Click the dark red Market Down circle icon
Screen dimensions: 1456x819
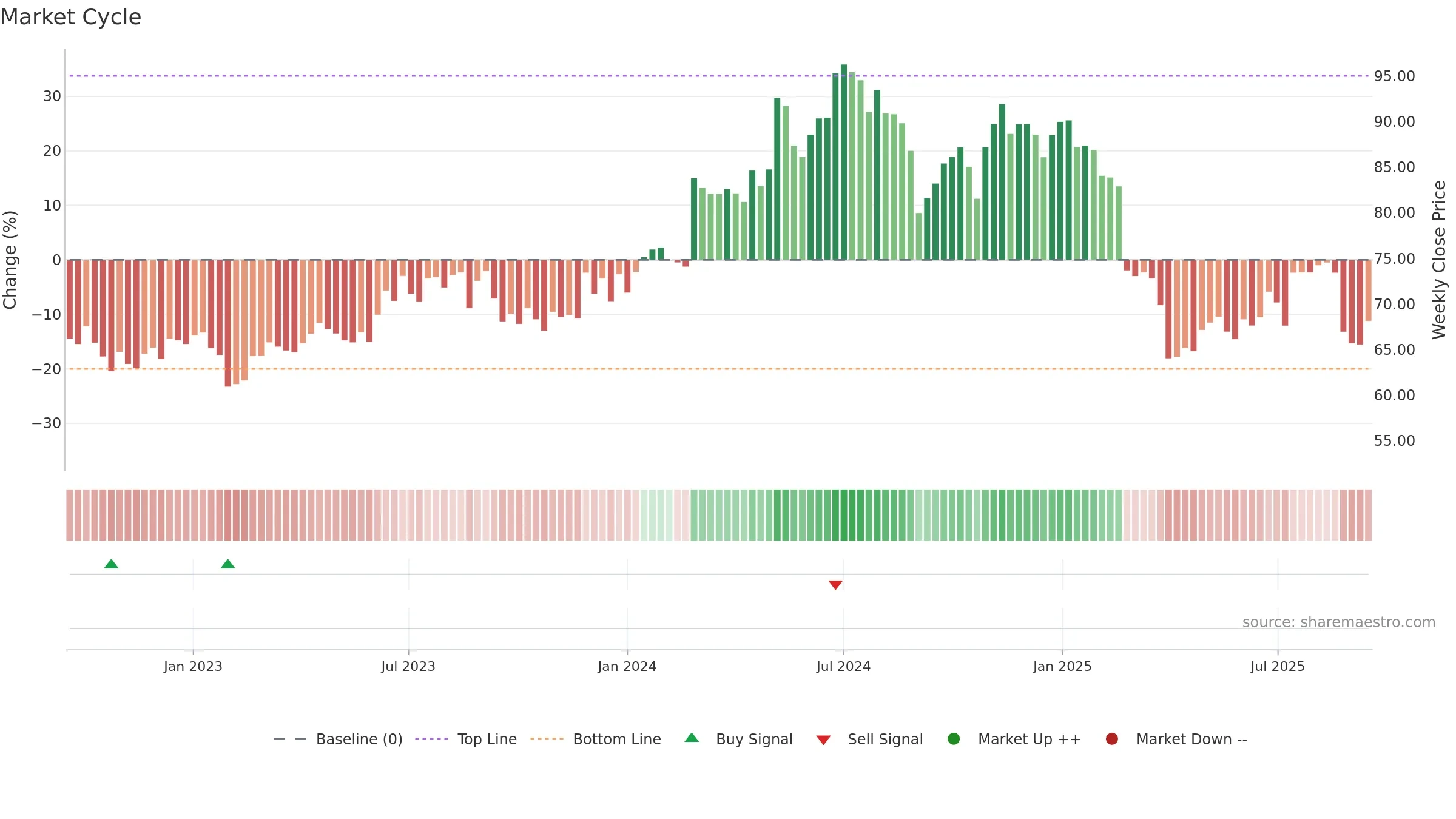coord(1112,739)
